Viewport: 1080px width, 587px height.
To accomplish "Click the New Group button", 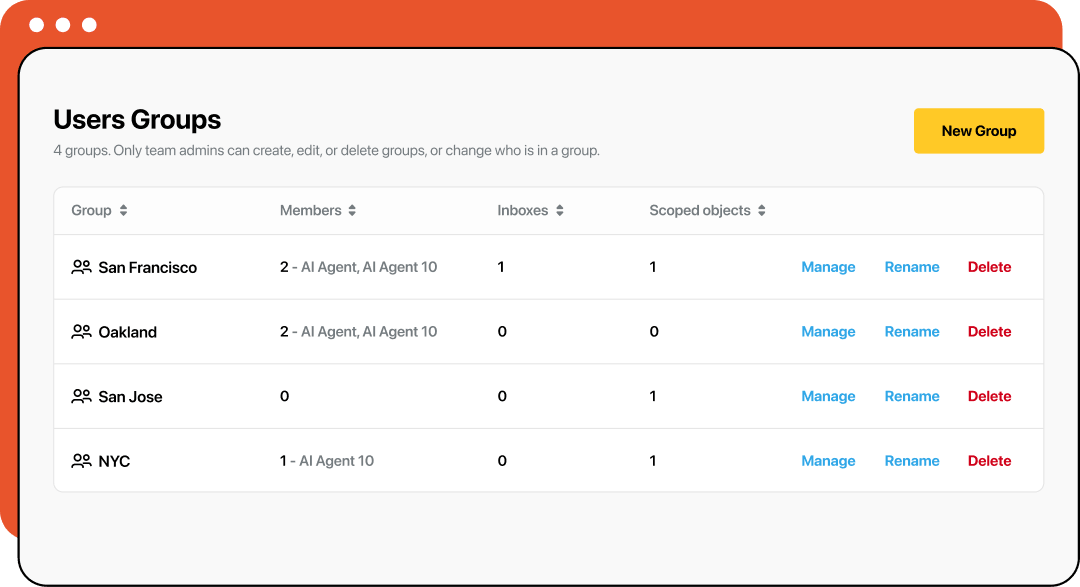I will [x=979, y=131].
